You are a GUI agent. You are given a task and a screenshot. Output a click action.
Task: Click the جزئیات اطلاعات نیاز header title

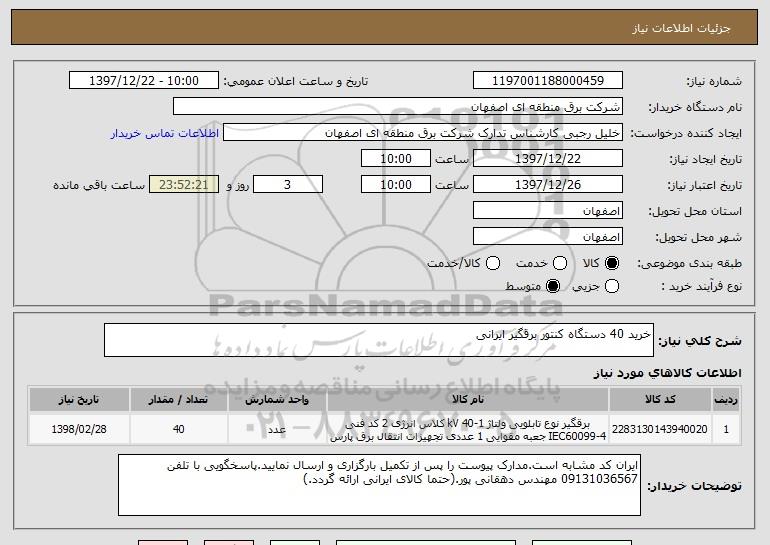click(681, 28)
